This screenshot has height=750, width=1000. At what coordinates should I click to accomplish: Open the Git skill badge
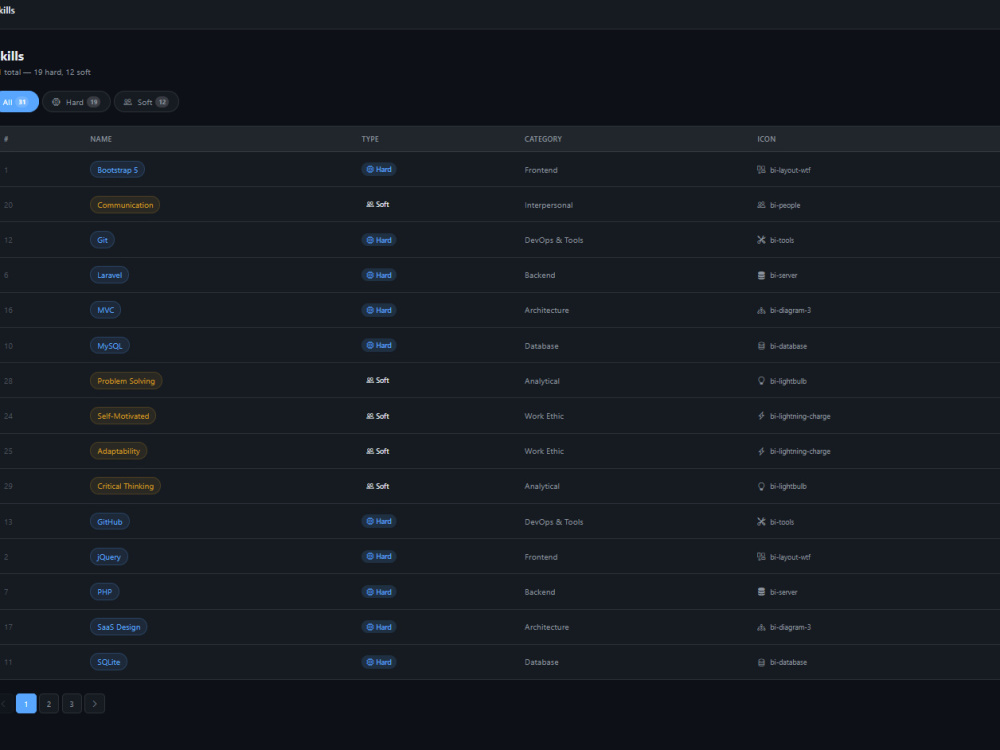(102, 240)
